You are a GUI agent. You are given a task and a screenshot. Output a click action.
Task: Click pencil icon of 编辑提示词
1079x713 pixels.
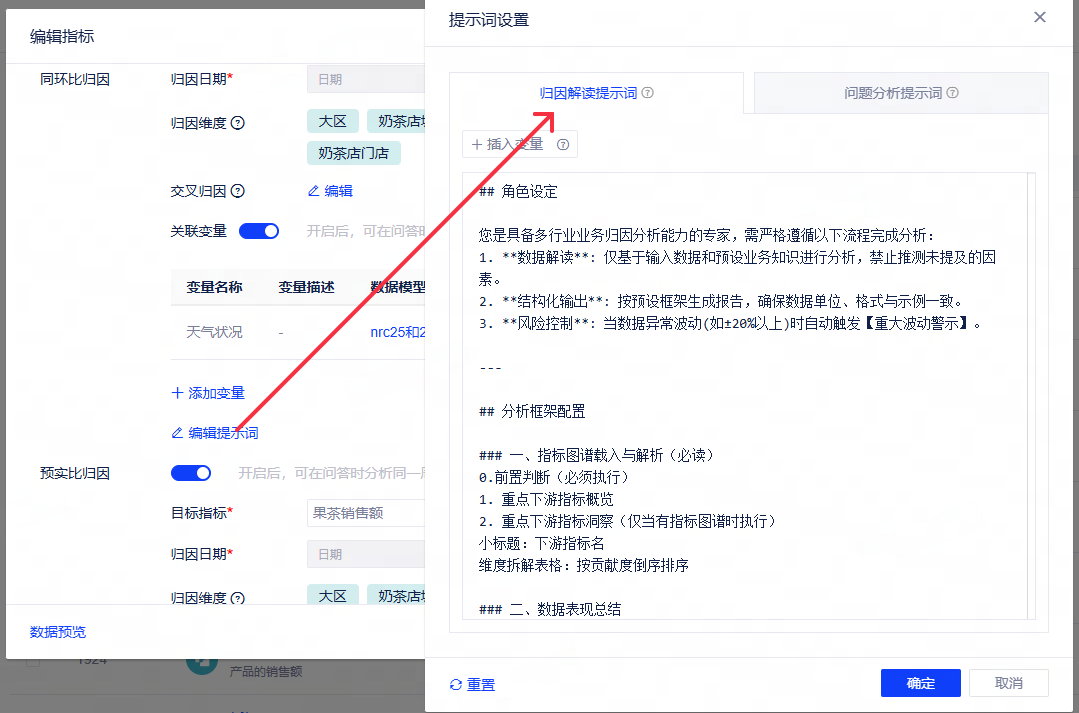pos(177,433)
